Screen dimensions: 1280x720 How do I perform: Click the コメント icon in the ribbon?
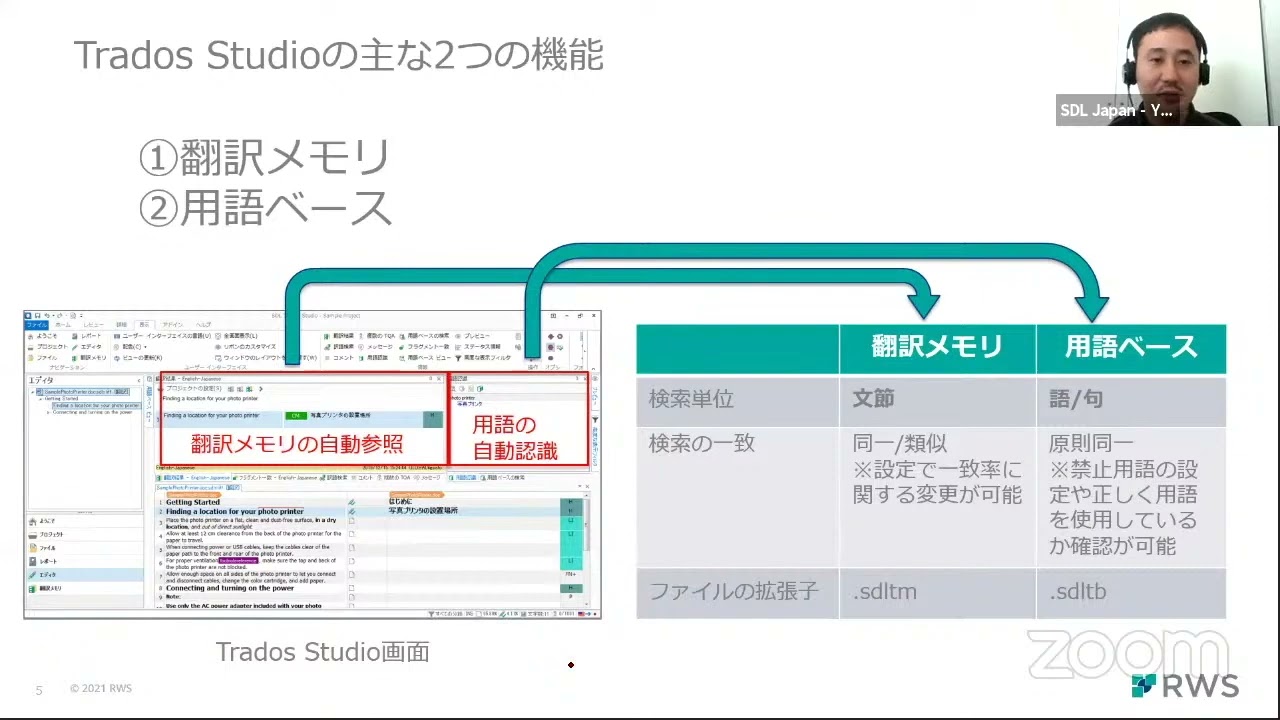(327, 358)
